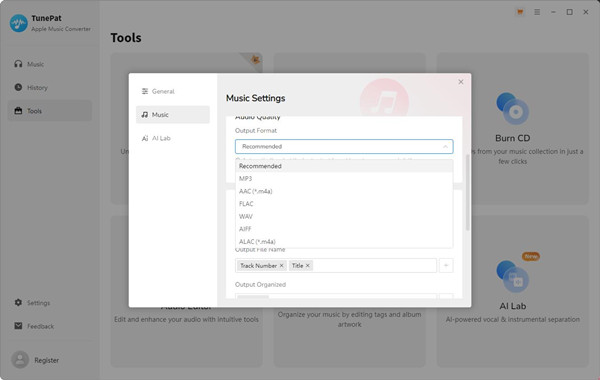Maximize the TunePat window
The width and height of the screenshot is (600, 380).
[569, 12]
